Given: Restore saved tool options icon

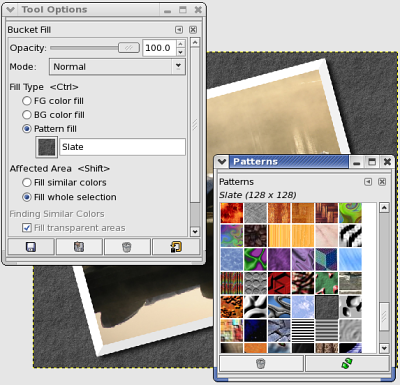Looking at the screenshot, I should [x=79, y=247].
